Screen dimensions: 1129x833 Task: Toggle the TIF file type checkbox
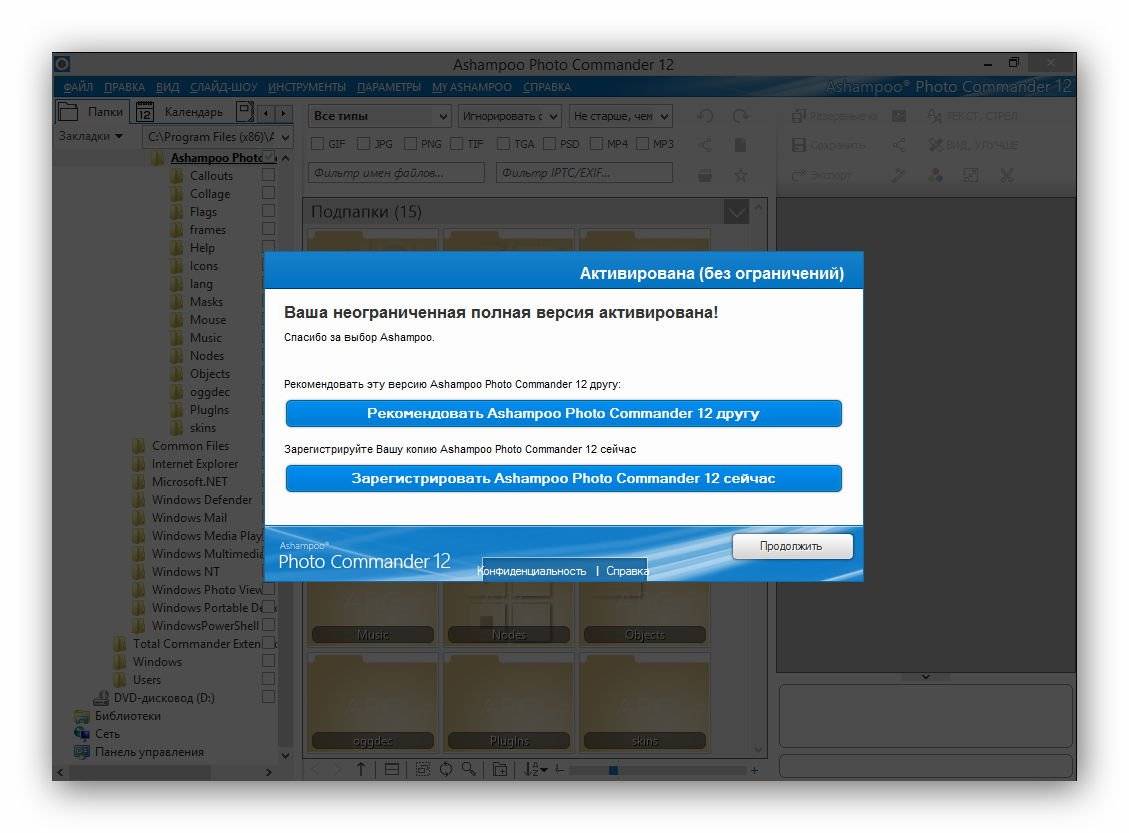456,144
